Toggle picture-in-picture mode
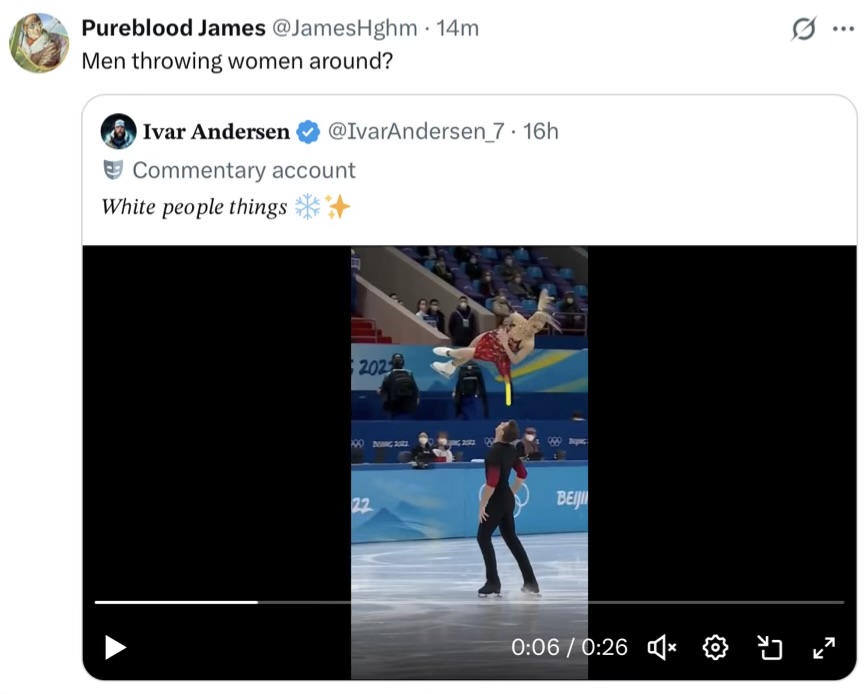 770,647
